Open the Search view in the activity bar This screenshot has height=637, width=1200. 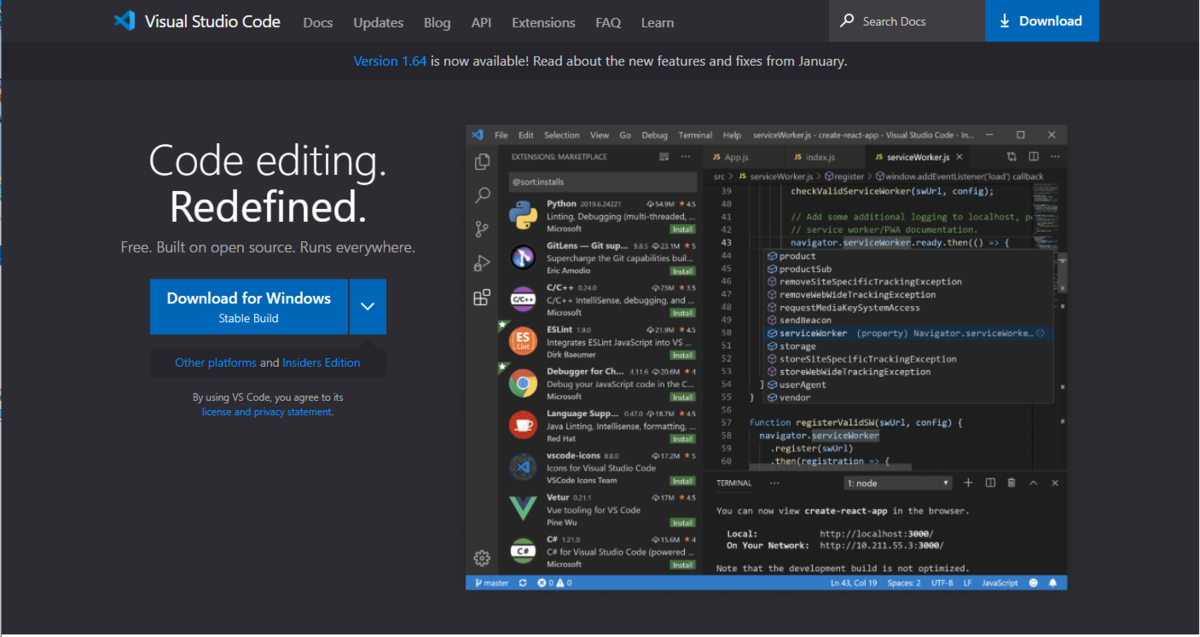pos(482,196)
